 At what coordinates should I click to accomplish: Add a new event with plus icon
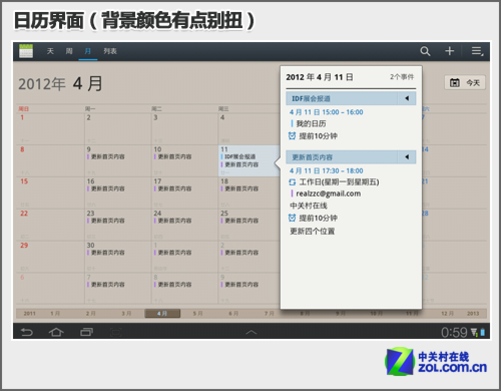pos(450,51)
